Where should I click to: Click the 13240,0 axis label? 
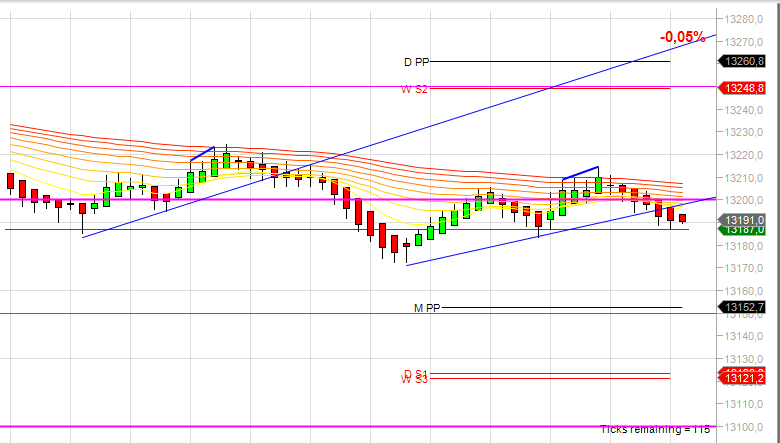pos(744,110)
